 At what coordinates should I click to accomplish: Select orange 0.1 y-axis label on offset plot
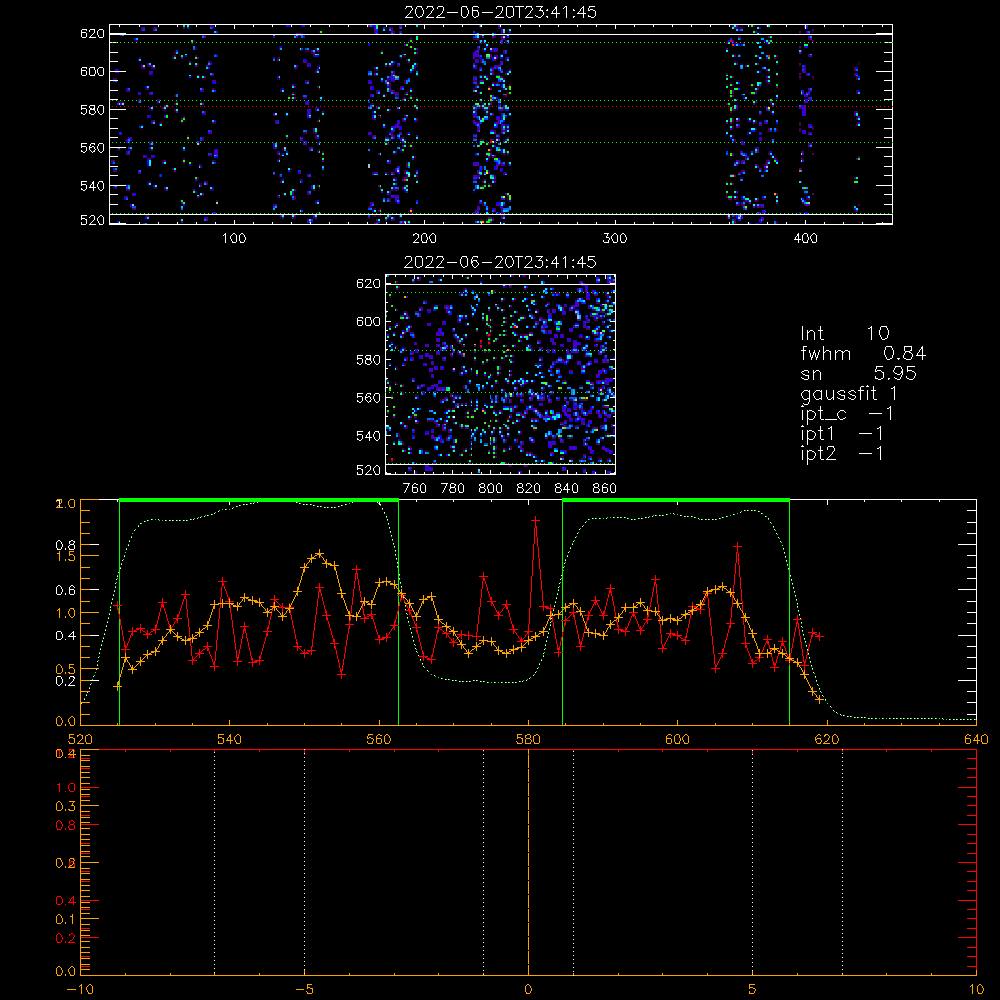66,919
